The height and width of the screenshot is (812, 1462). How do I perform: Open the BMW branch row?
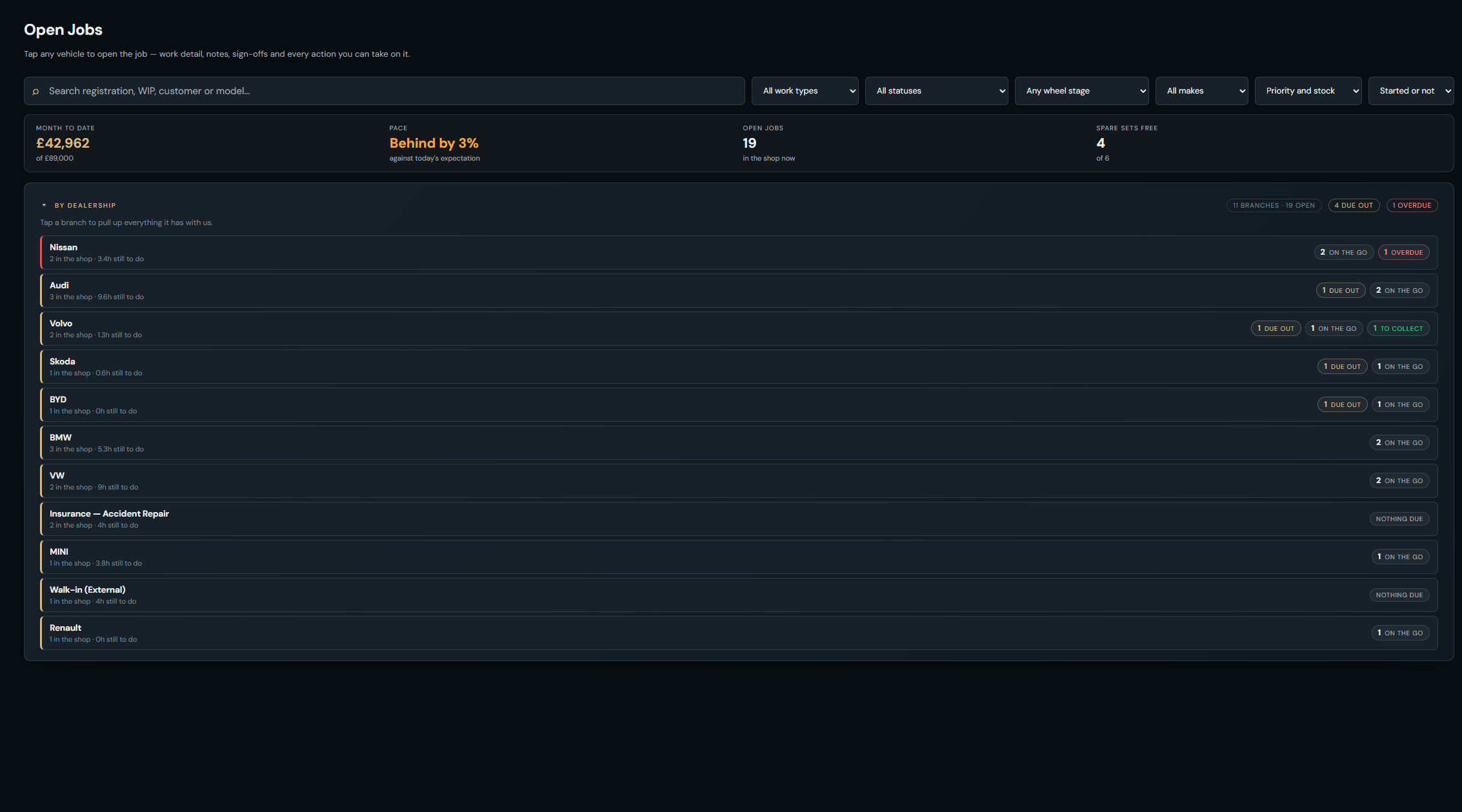(739, 442)
